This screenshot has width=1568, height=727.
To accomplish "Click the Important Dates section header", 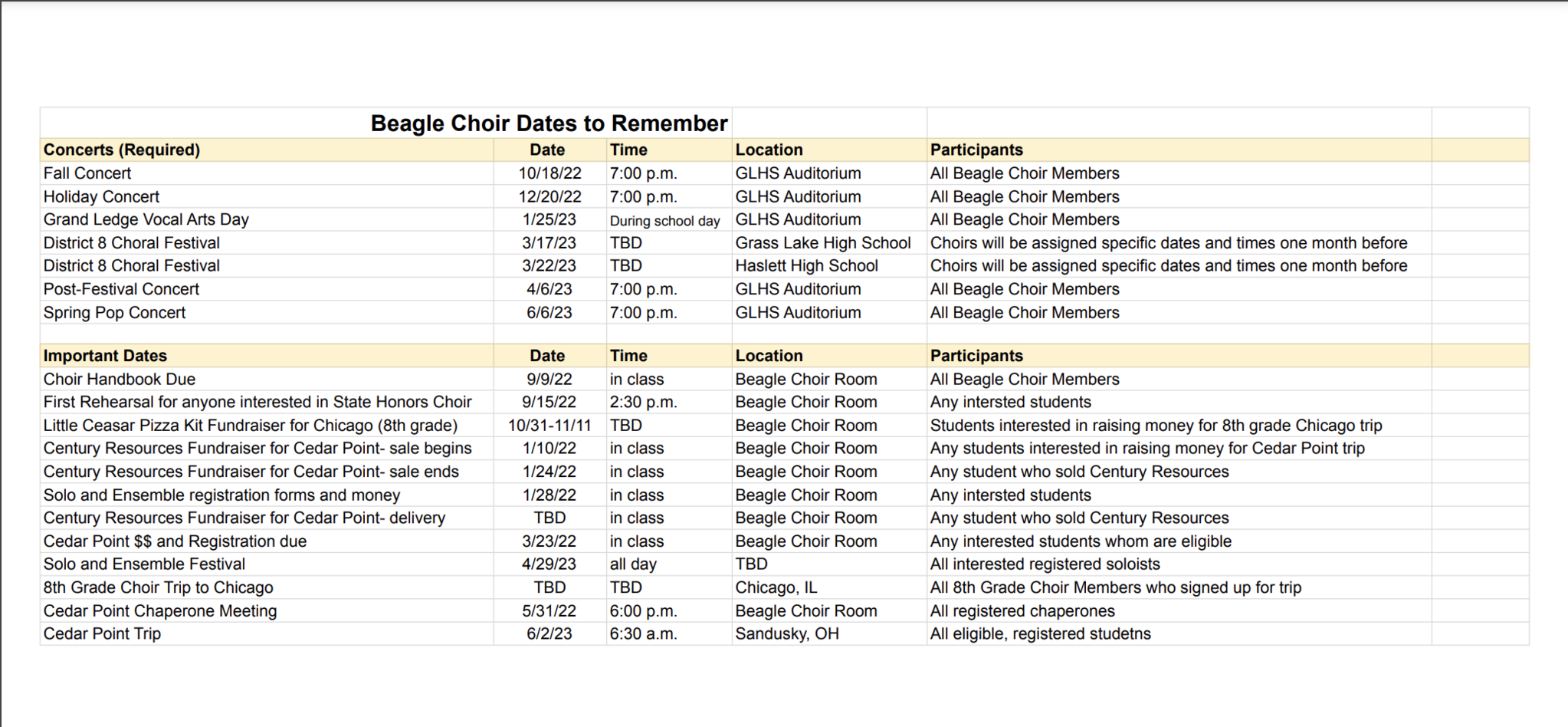I will click(x=105, y=356).
